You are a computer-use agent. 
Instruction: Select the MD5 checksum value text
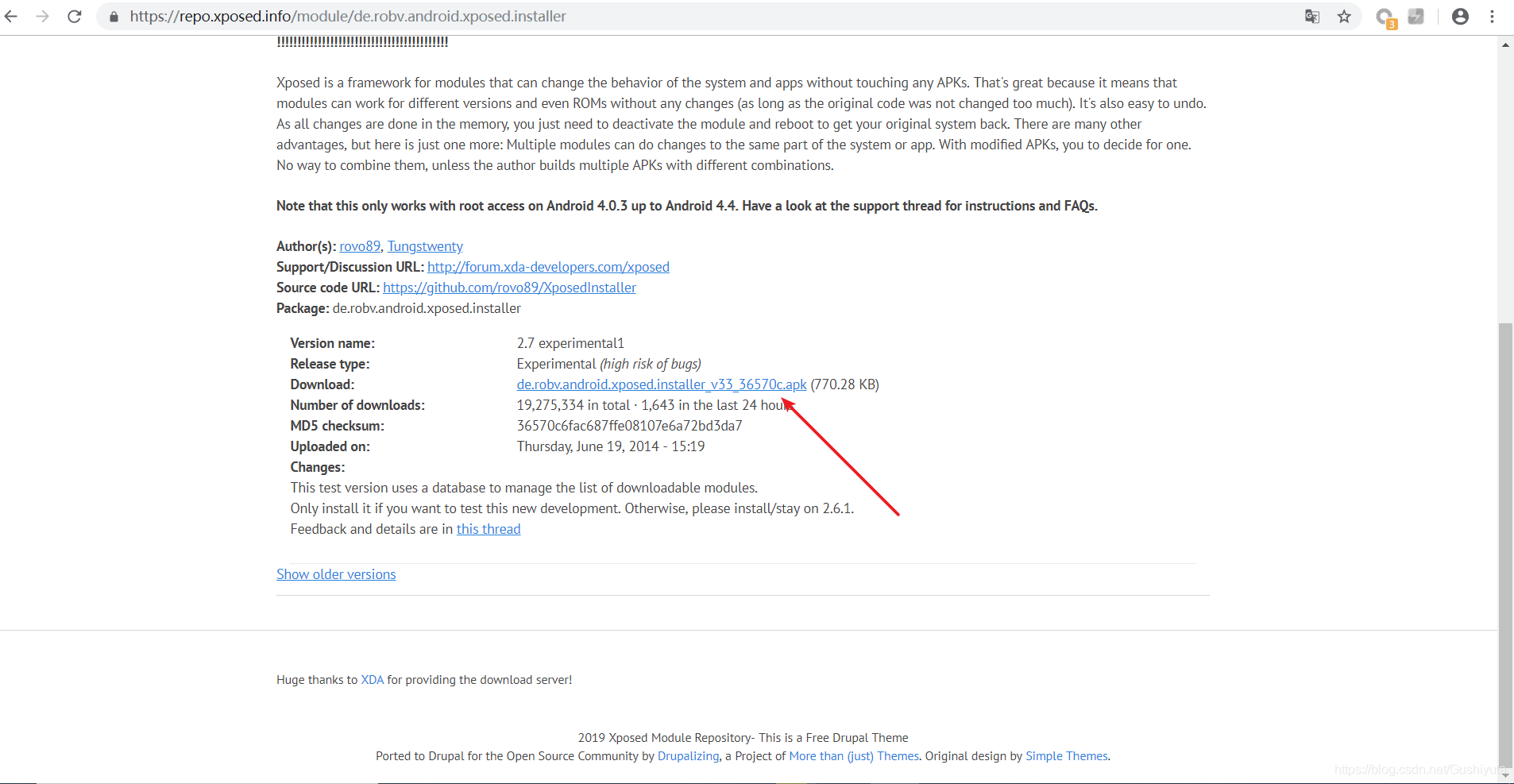(x=629, y=426)
